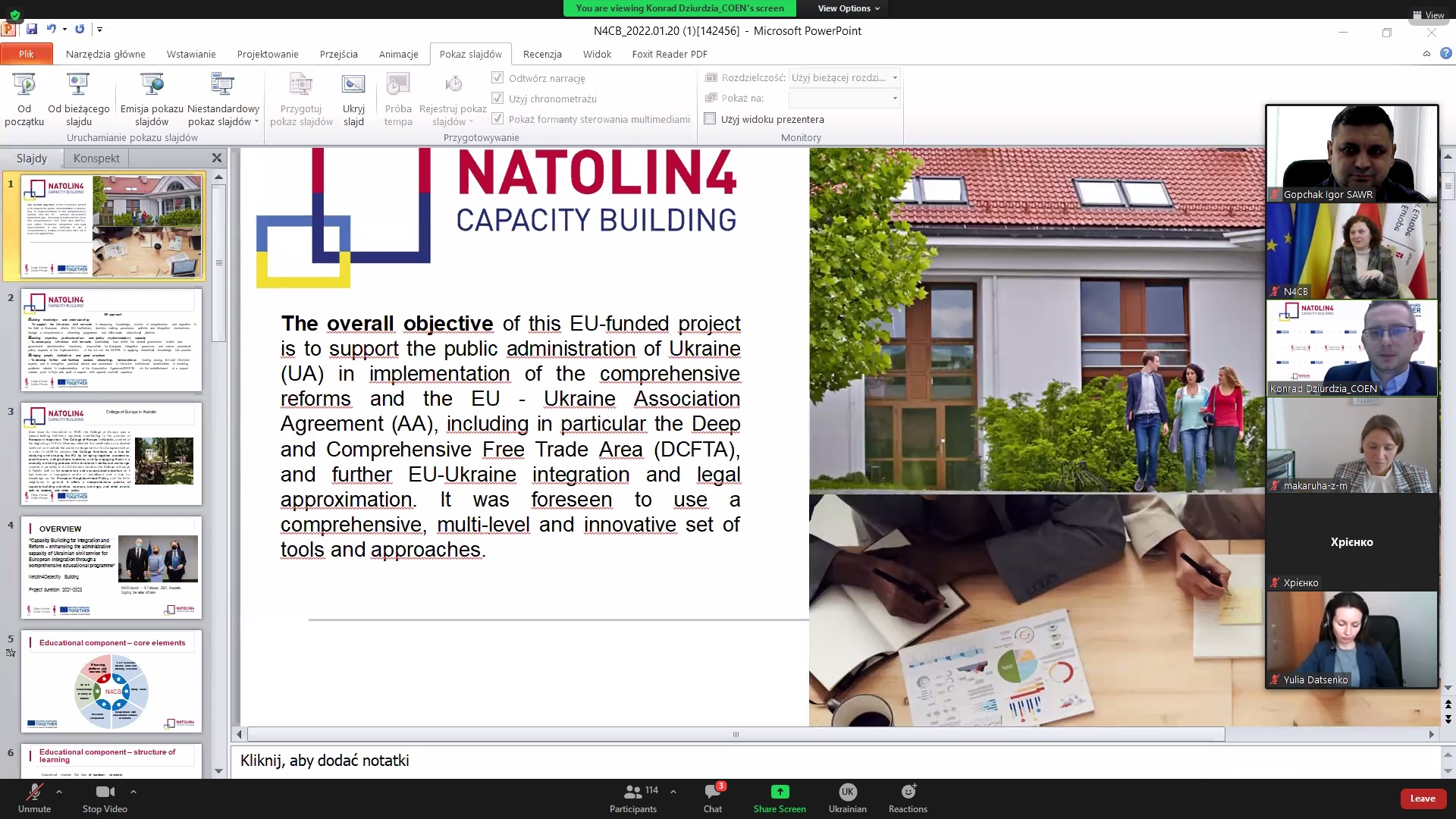Viewport: 1456px width, 819px height.
Task: Open Niestandardowy pokaz slajdów
Action: [x=223, y=99]
